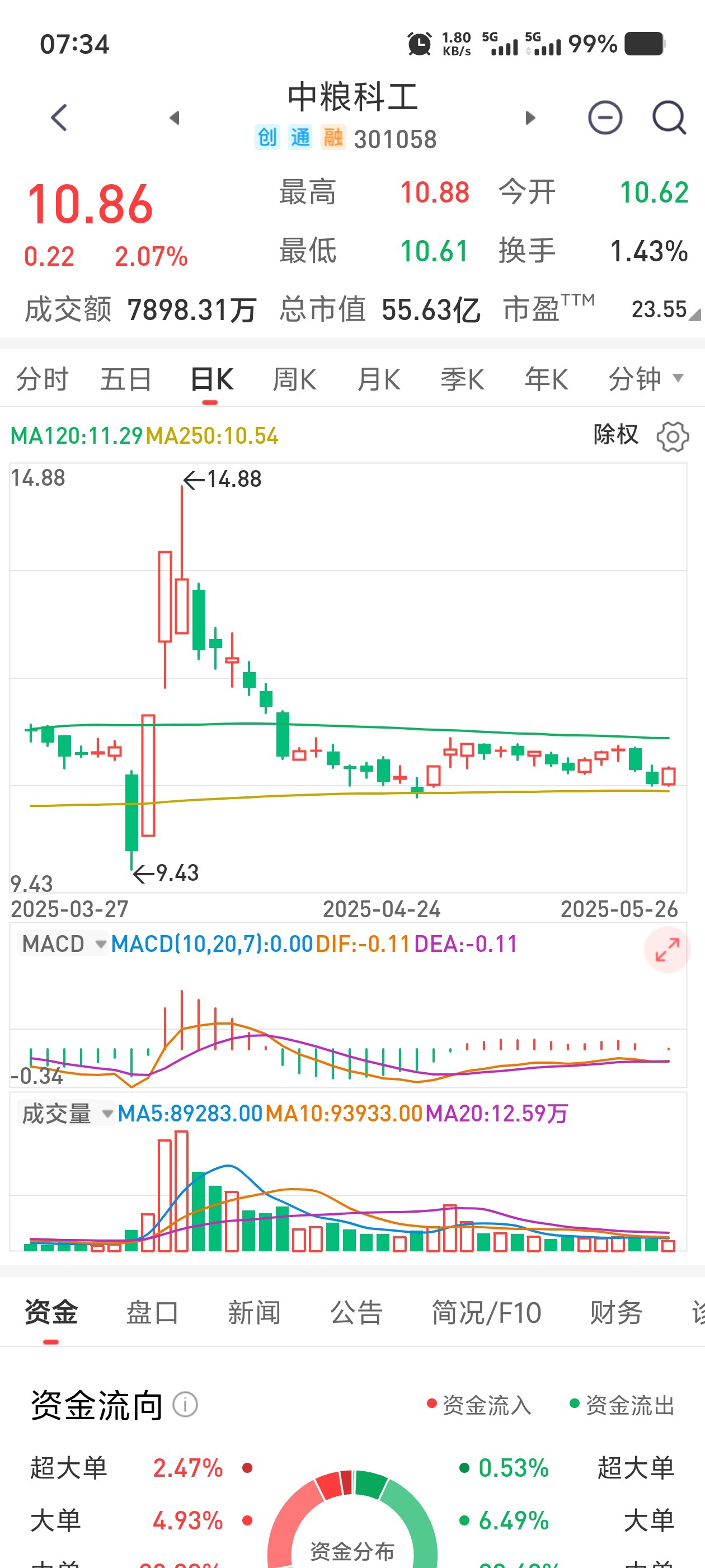Open the search magnifier icon

[669, 118]
